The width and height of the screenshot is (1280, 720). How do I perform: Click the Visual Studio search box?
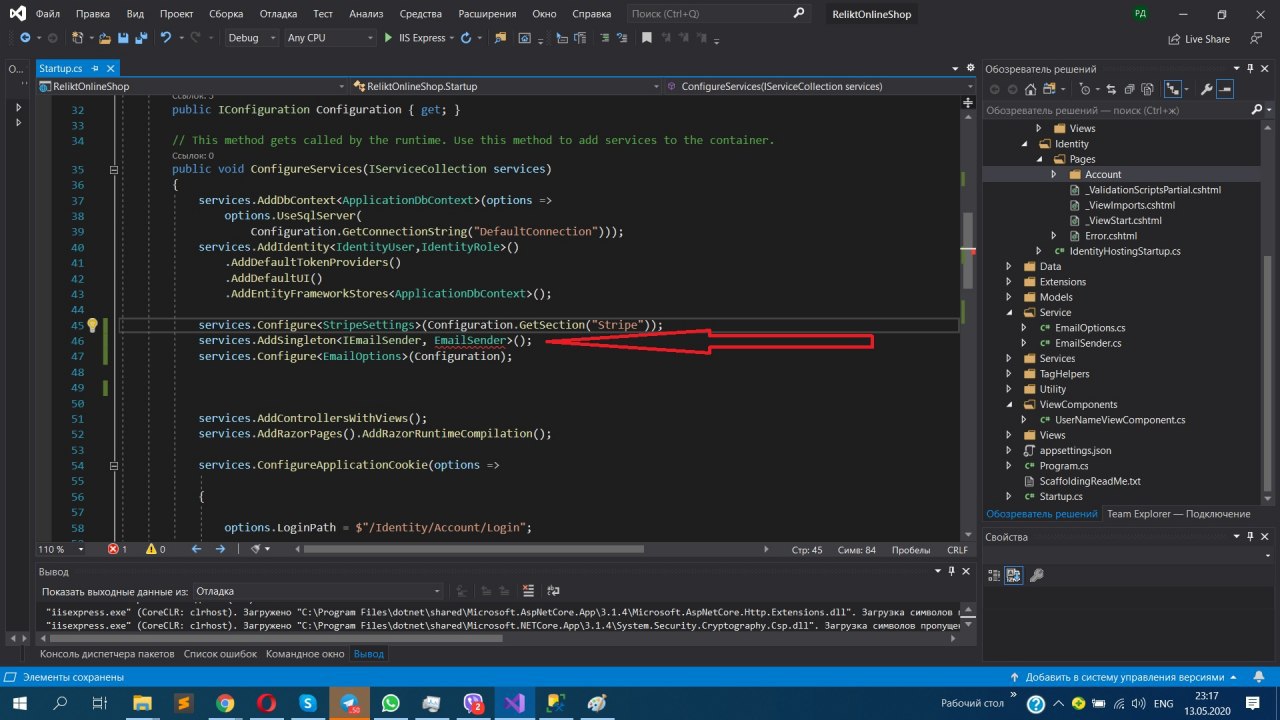pyautogui.click(x=715, y=15)
